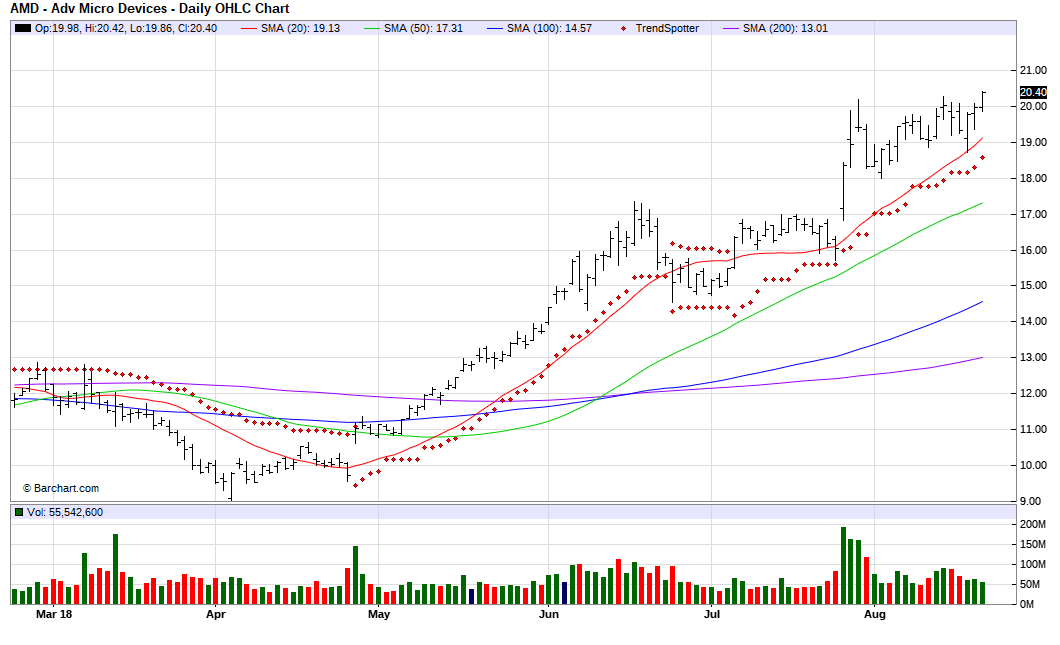The width and height of the screenshot is (1060, 645).
Task: Click the Mar 18 date axis label
Action: click(54, 614)
